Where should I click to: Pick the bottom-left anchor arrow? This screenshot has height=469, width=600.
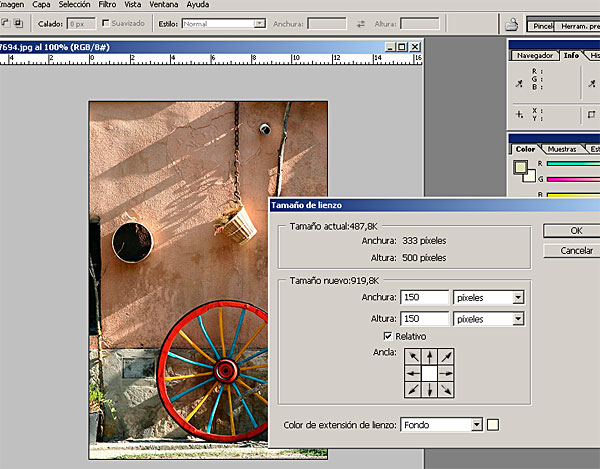point(411,390)
